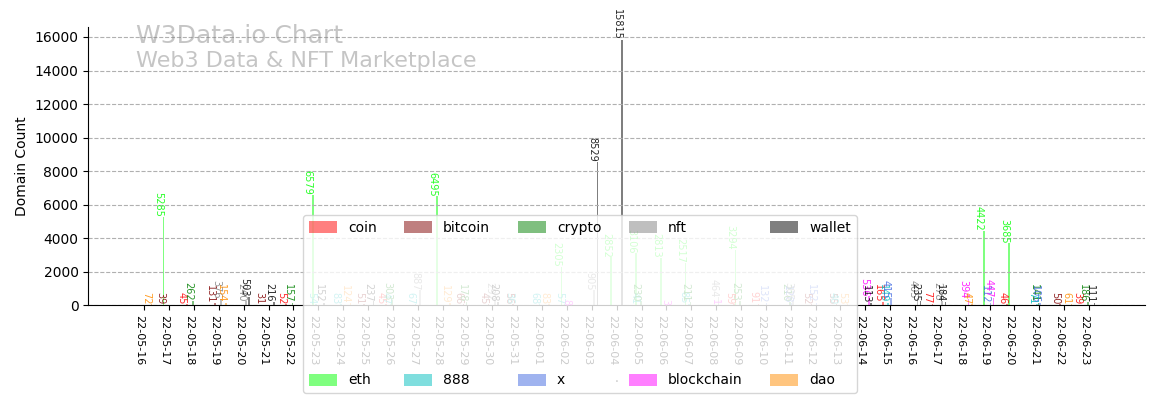
Task: Click the eth legend green swatch
Action: pyautogui.click(x=323, y=380)
